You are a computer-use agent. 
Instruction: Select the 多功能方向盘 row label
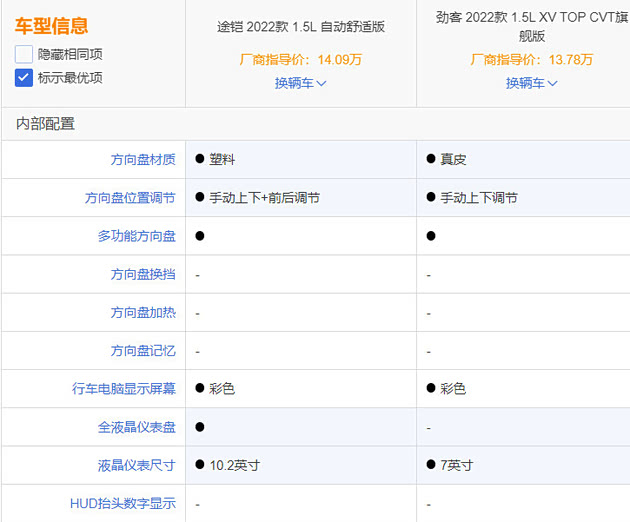(136, 236)
